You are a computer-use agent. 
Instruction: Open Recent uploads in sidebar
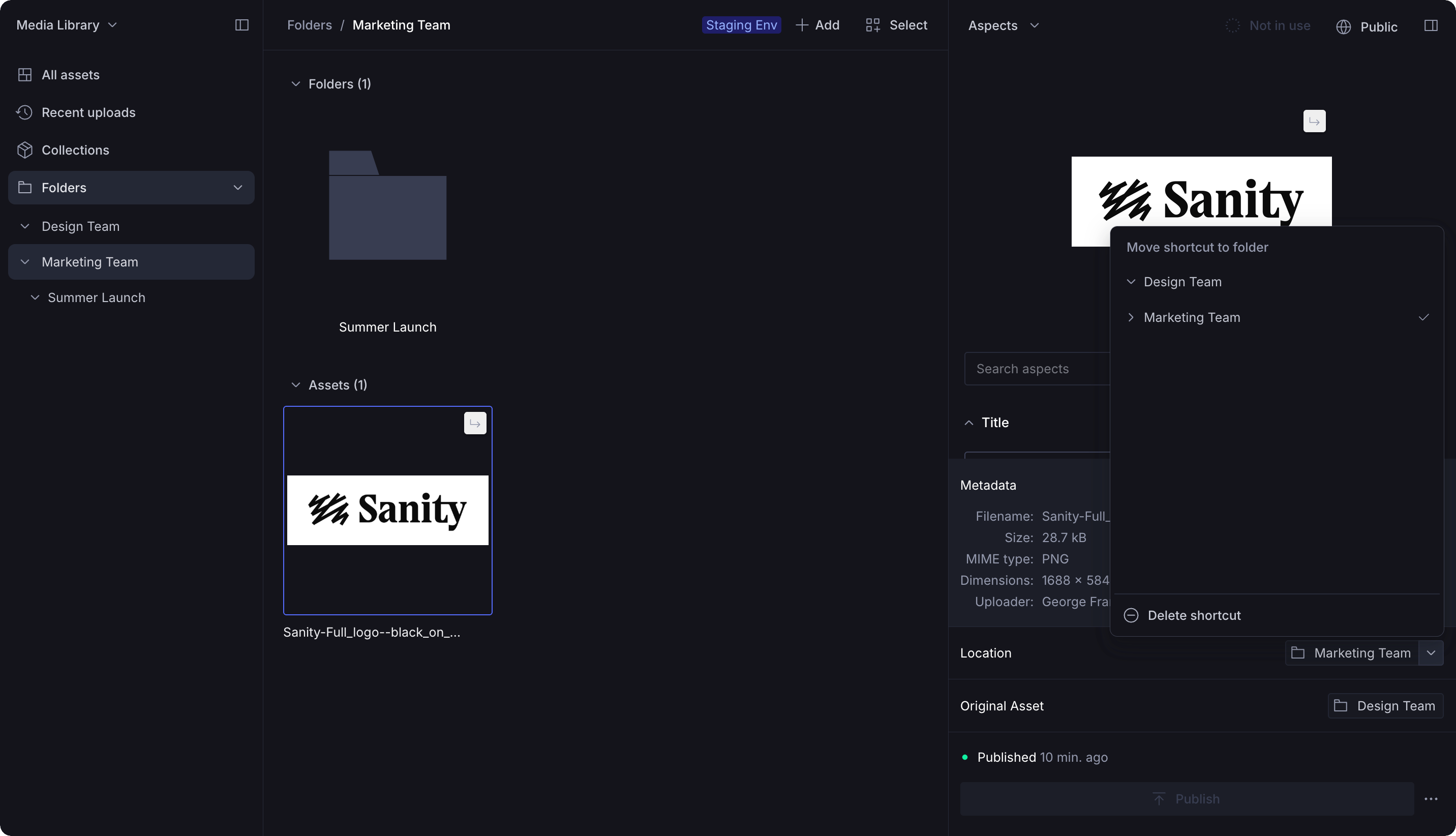[x=132, y=112]
